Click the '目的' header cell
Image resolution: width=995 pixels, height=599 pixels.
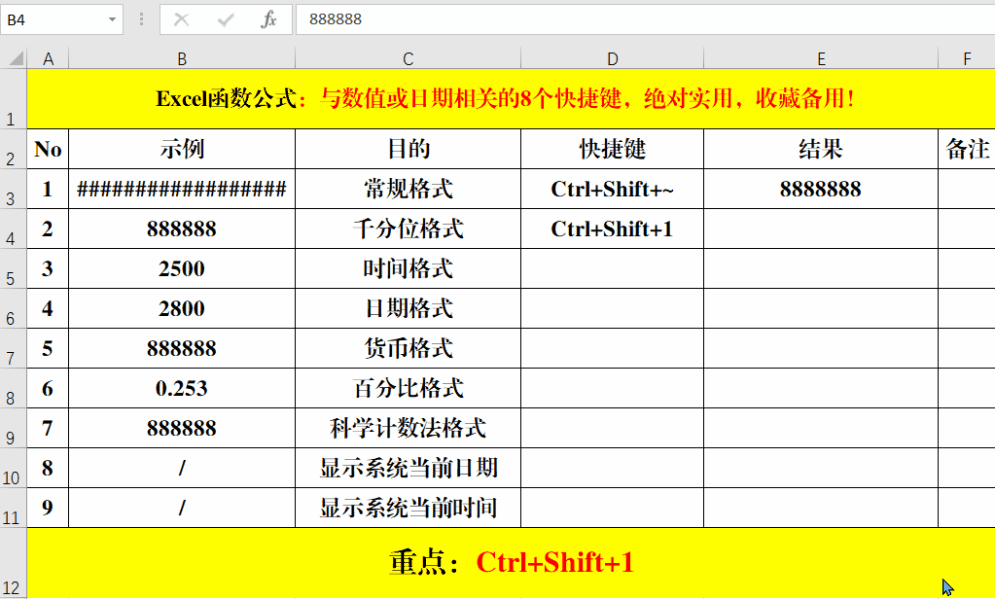tap(408, 149)
